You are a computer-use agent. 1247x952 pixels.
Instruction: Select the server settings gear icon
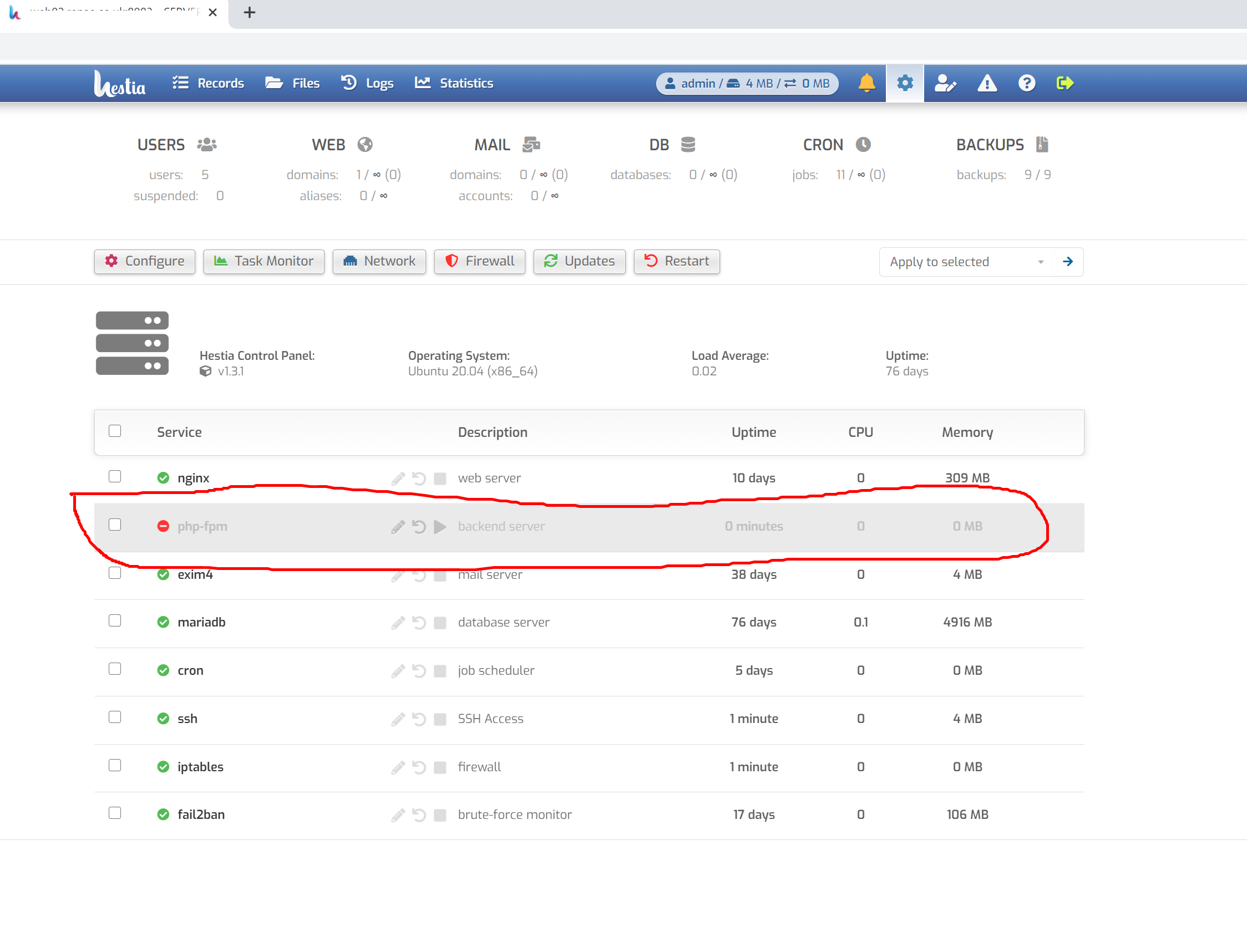point(905,83)
